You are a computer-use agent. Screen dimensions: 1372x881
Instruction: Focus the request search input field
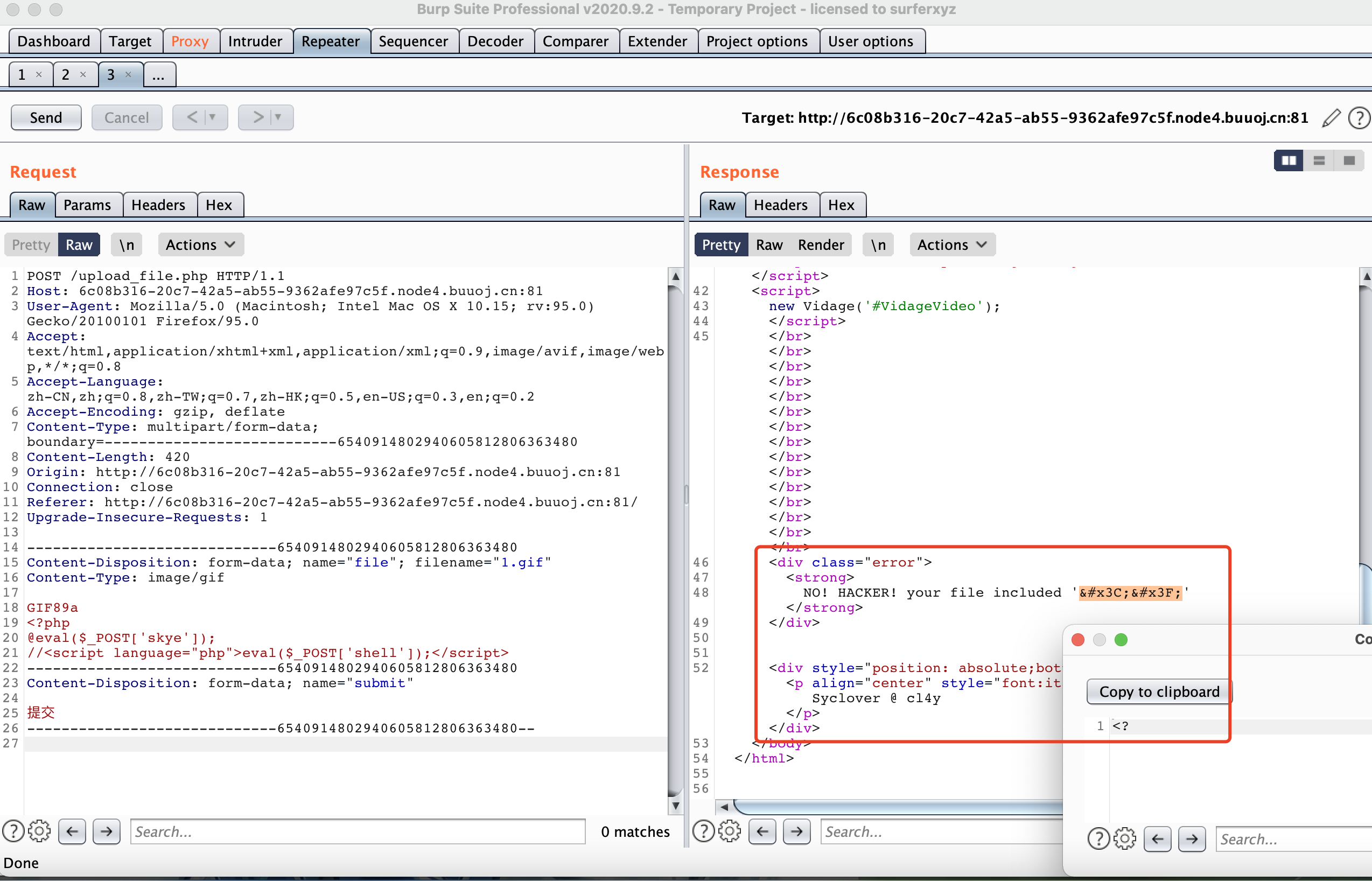358,831
